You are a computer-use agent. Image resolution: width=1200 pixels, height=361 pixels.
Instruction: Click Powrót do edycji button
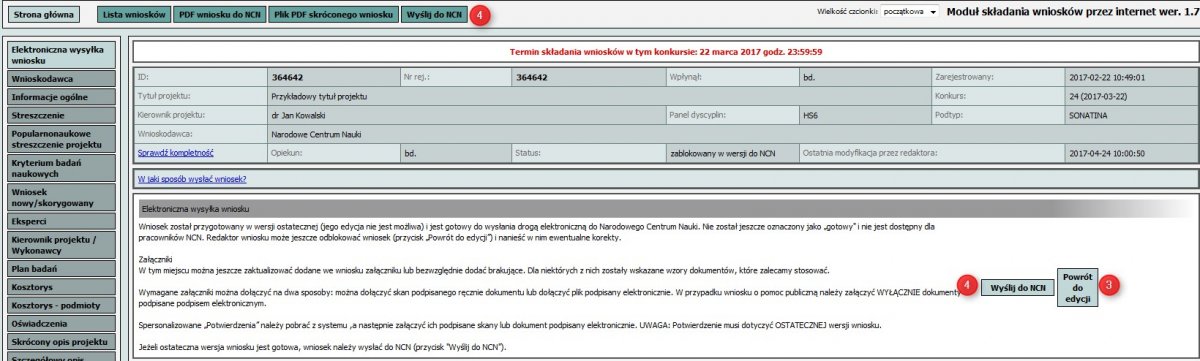[1077, 288]
